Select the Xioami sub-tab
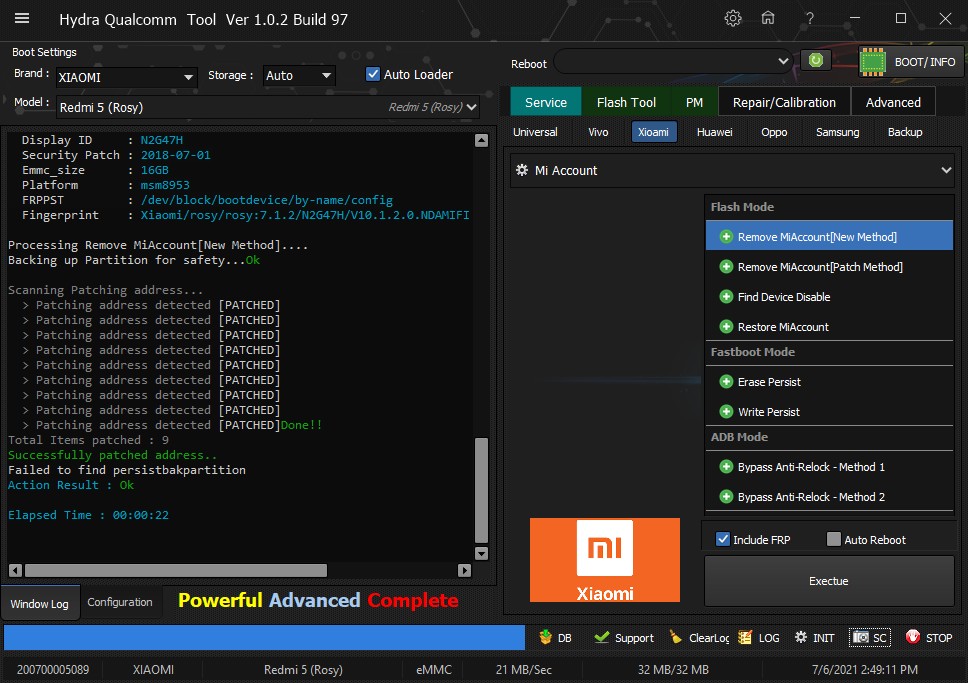Image resolution: width=968 pixels, height=683 pixels. tap(653, 132)
